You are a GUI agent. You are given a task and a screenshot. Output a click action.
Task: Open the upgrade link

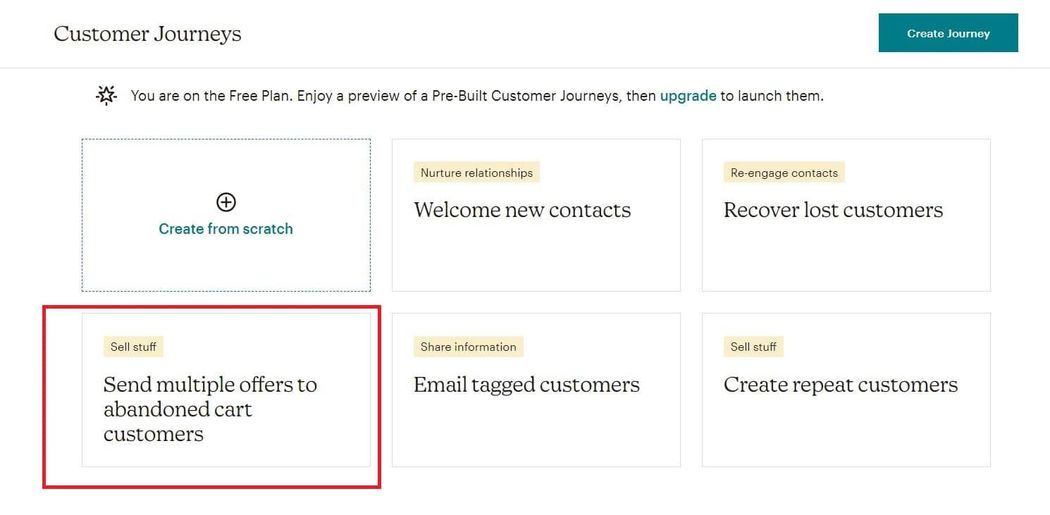(x=688, y=96)
